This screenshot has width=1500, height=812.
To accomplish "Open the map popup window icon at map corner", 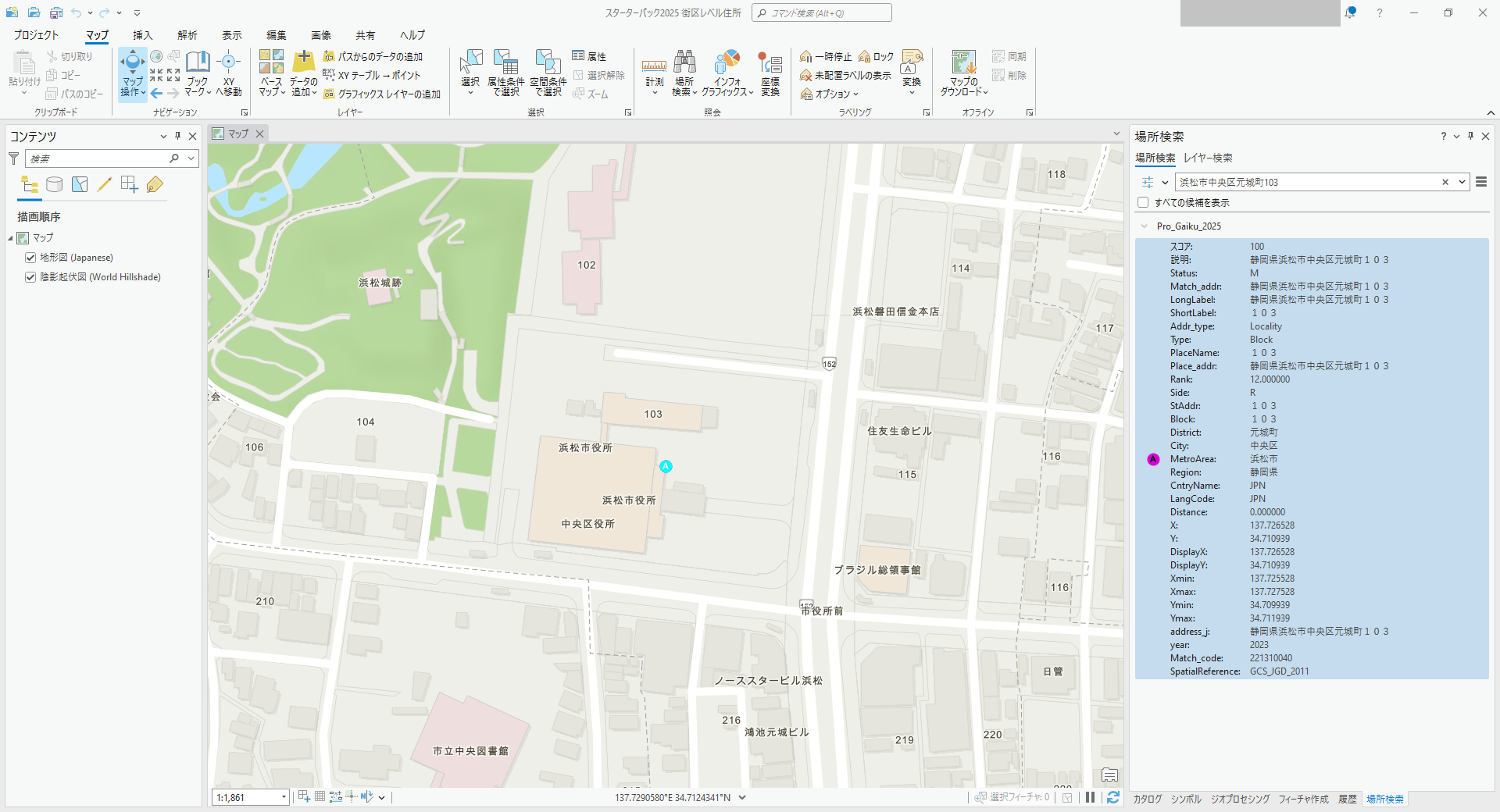I will (1109, 775).
